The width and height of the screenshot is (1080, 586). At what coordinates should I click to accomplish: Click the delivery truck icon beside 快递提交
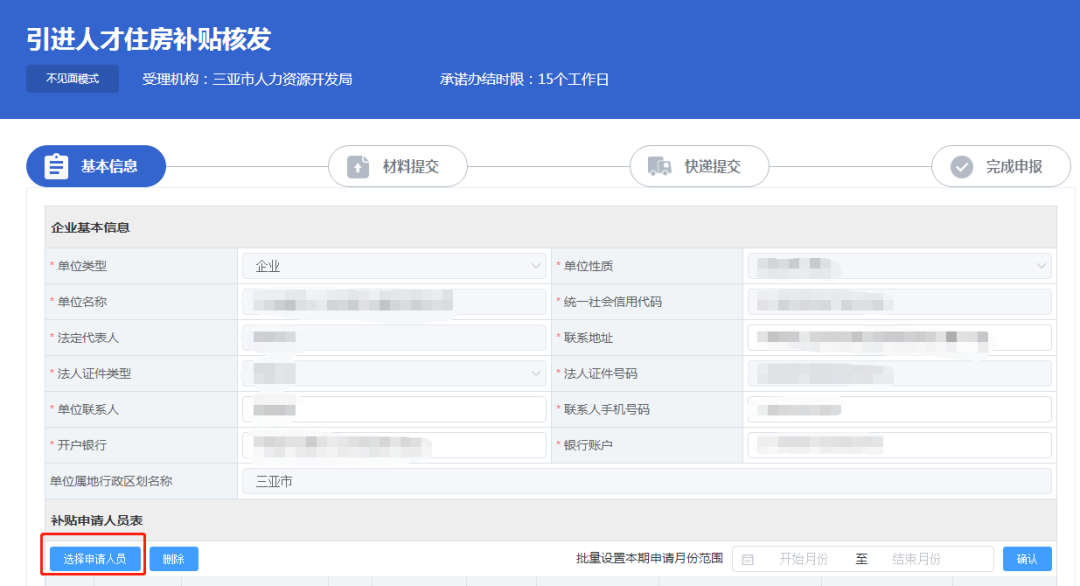point(660,166)
